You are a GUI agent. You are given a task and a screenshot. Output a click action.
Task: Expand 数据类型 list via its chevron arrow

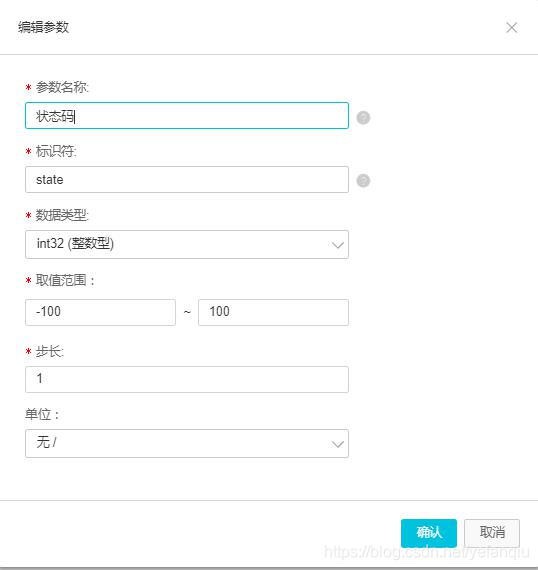coord(337,245)
